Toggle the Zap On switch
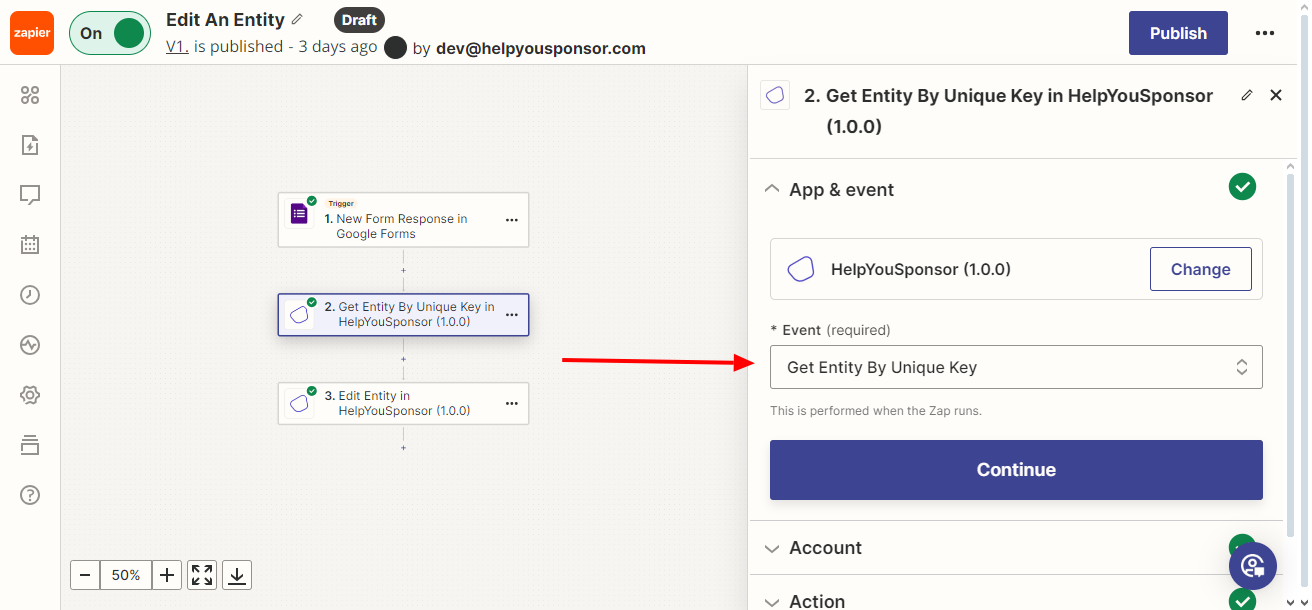 pyautogui.click(x=110, y=33)
